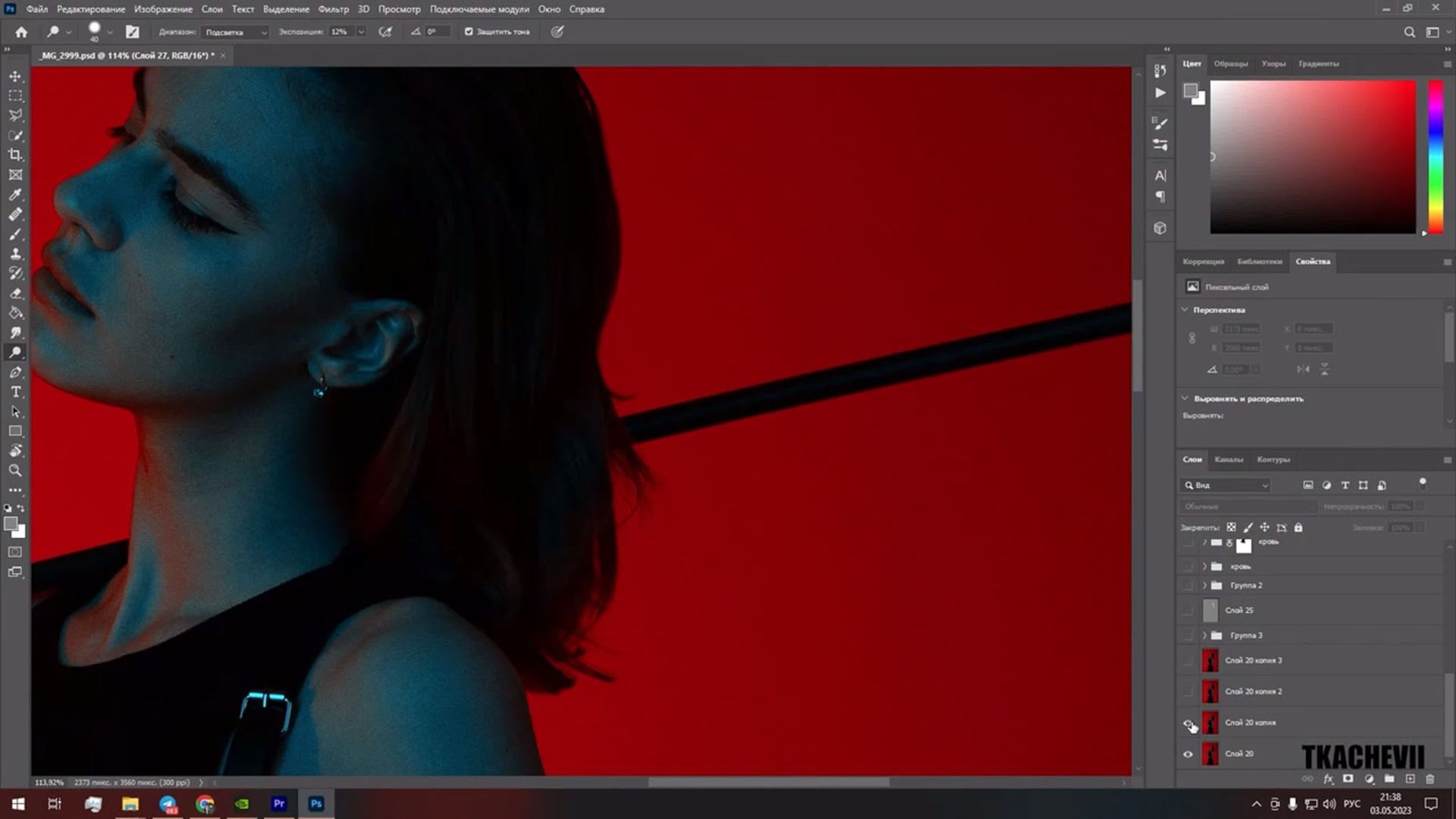Toggle the Защитить тона checkbox
The image size is (1456, 819).
pos(469,32)
